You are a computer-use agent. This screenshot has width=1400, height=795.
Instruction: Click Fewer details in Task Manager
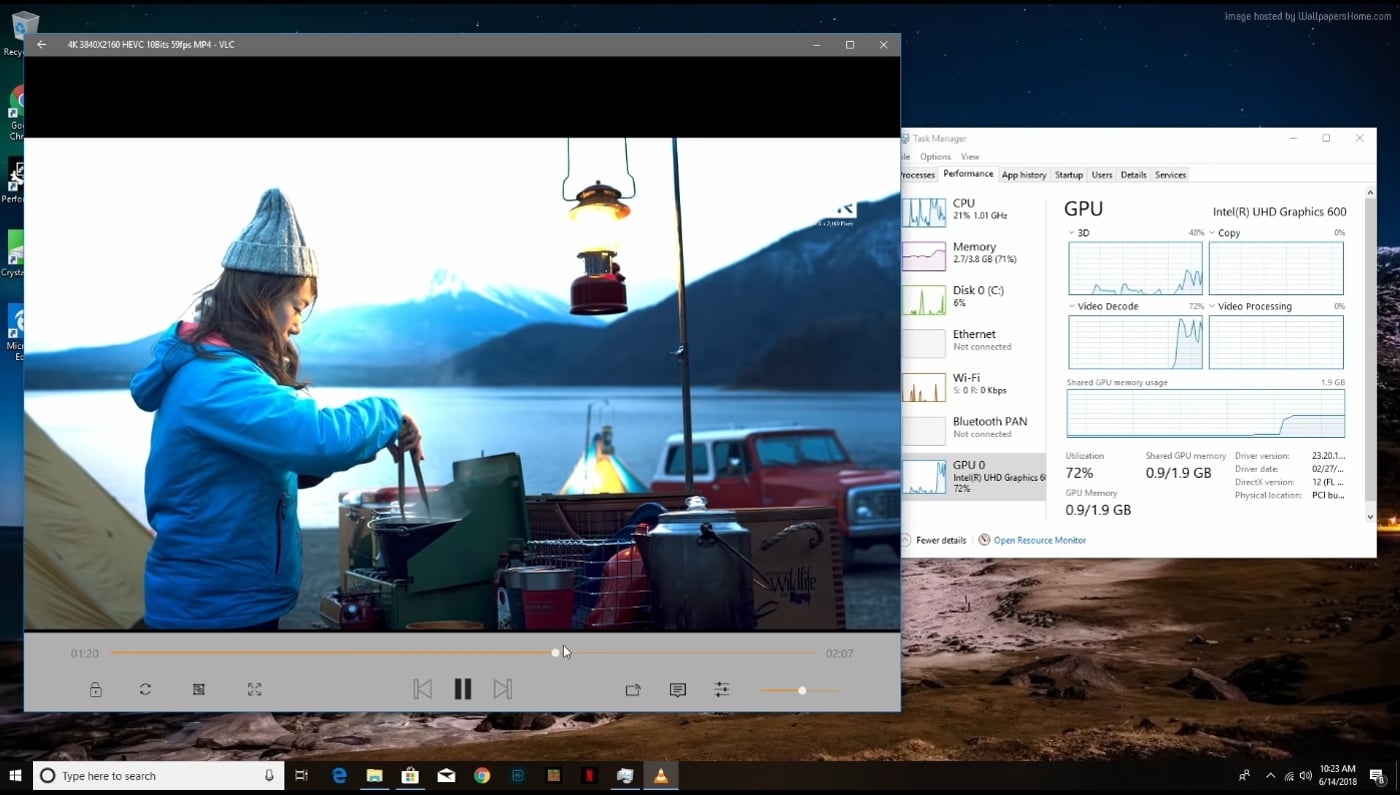[x=940, y=540]
